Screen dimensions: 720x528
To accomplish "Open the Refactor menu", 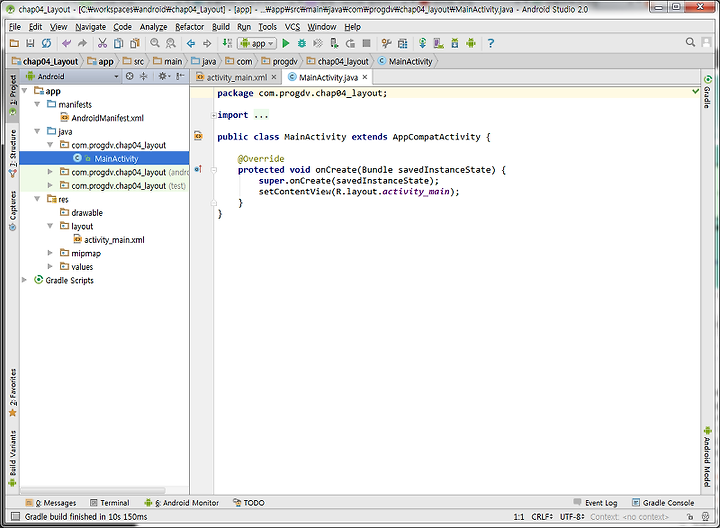I will (x=189, y=27).
